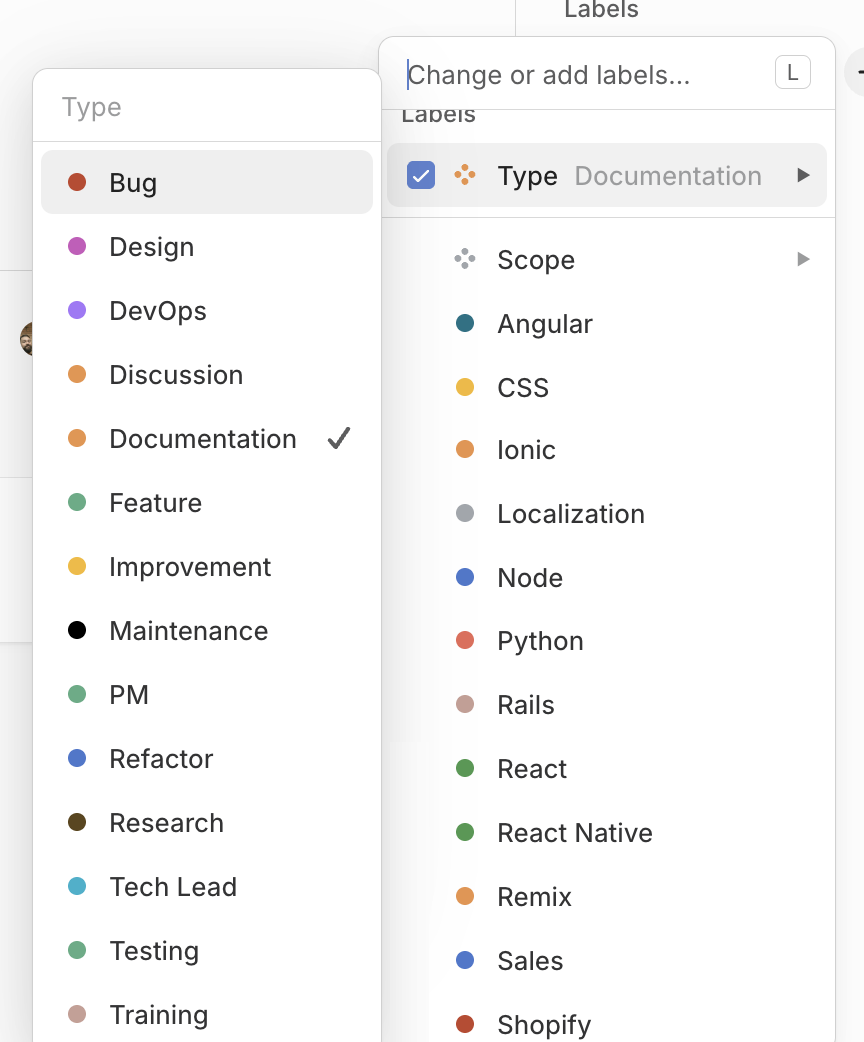Viewport: 864px width, 1042px height.
Task: Select the Maintenance type label
Action: pos(207,631)
